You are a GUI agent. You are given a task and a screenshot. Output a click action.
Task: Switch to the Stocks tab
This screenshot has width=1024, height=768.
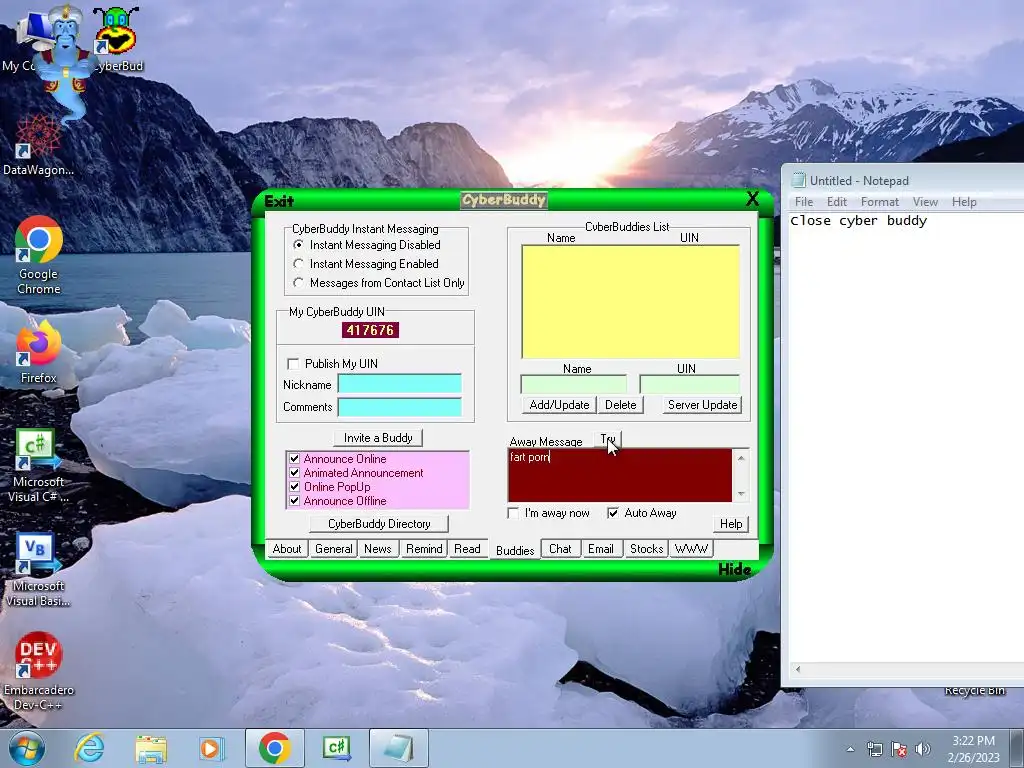(646, 549)
